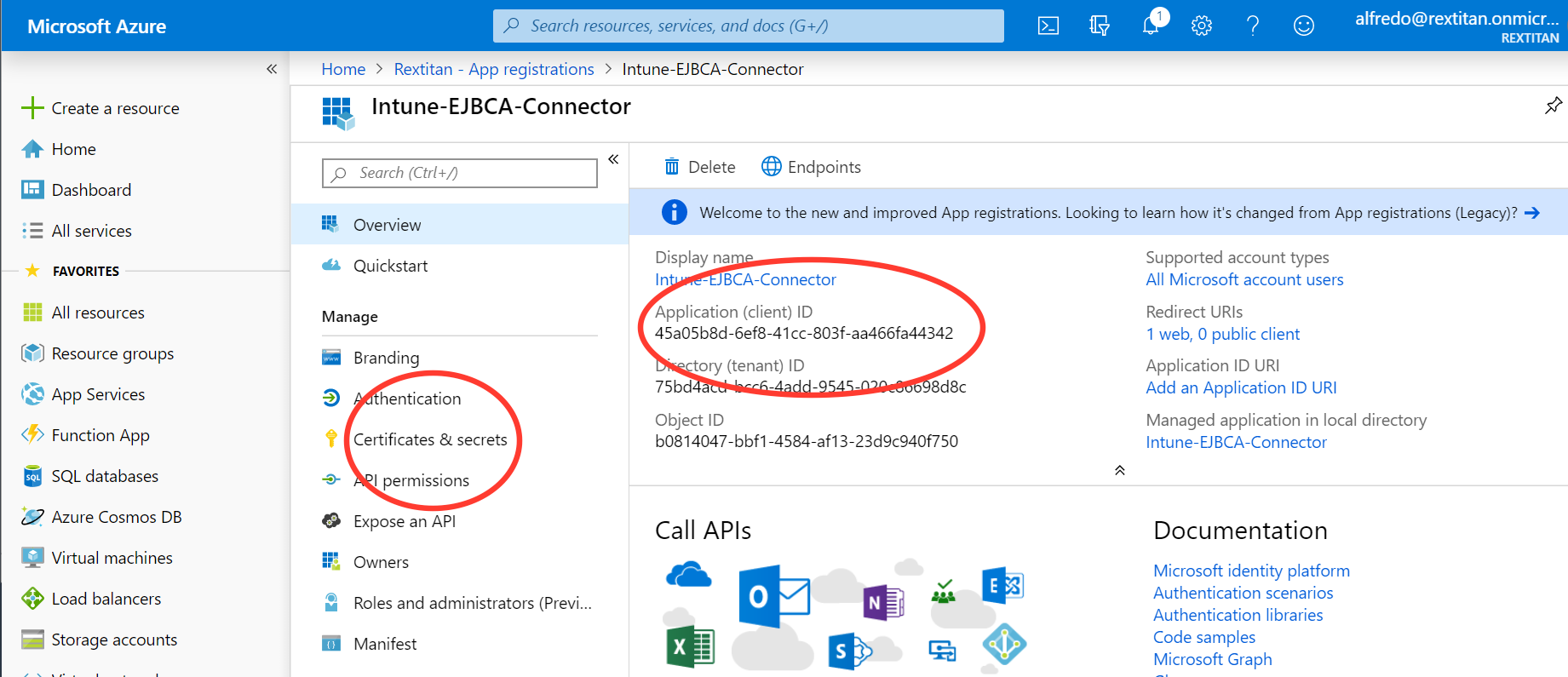1568x677 pixels.
Task: Click the blade menu search box
Action: coord(460,173)
